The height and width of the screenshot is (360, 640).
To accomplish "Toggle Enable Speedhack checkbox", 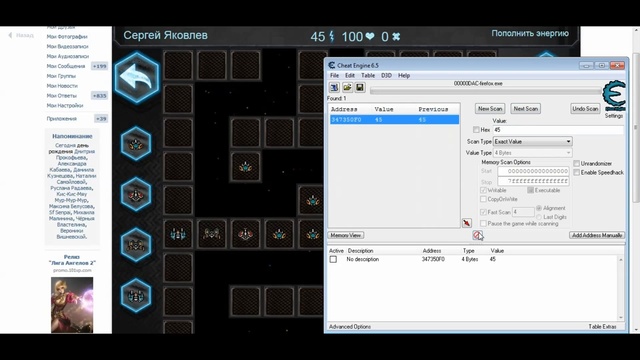I will tap(576, 173).
